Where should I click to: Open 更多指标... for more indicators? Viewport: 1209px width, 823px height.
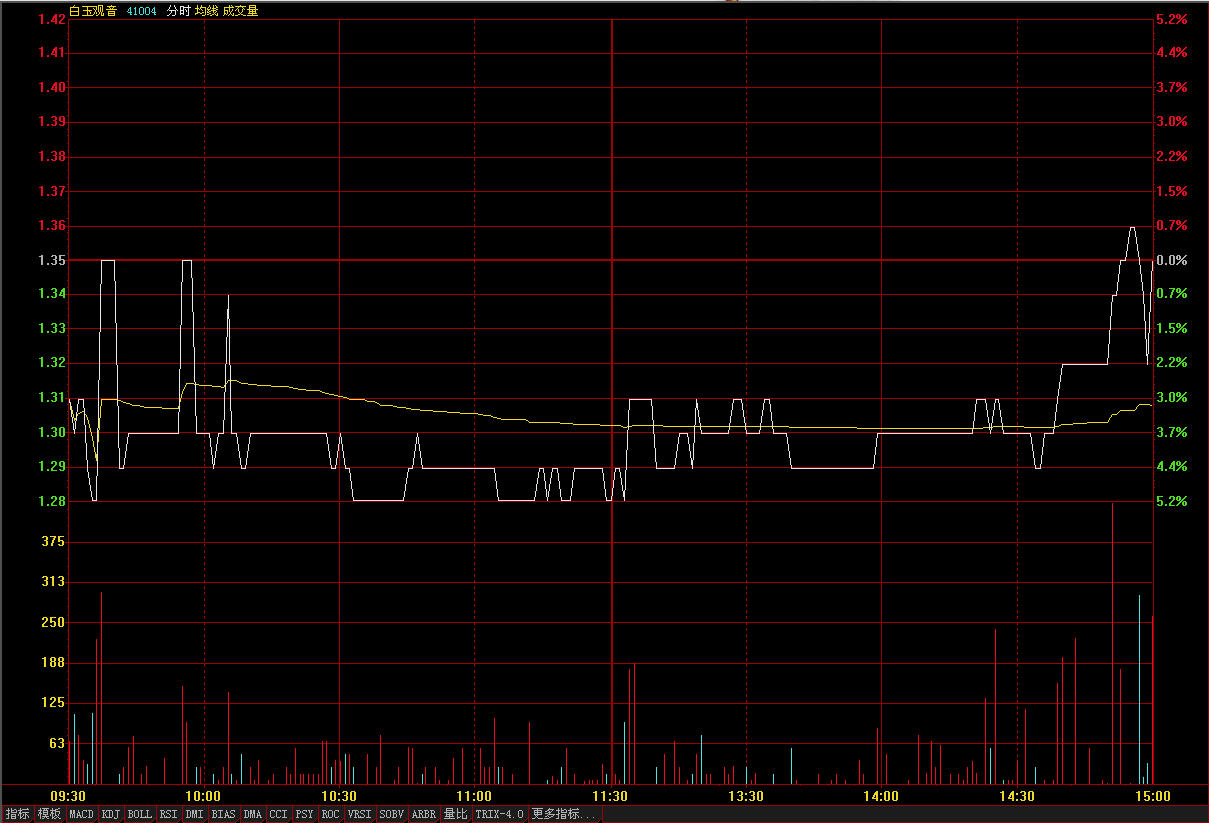[x=565, y=814]
